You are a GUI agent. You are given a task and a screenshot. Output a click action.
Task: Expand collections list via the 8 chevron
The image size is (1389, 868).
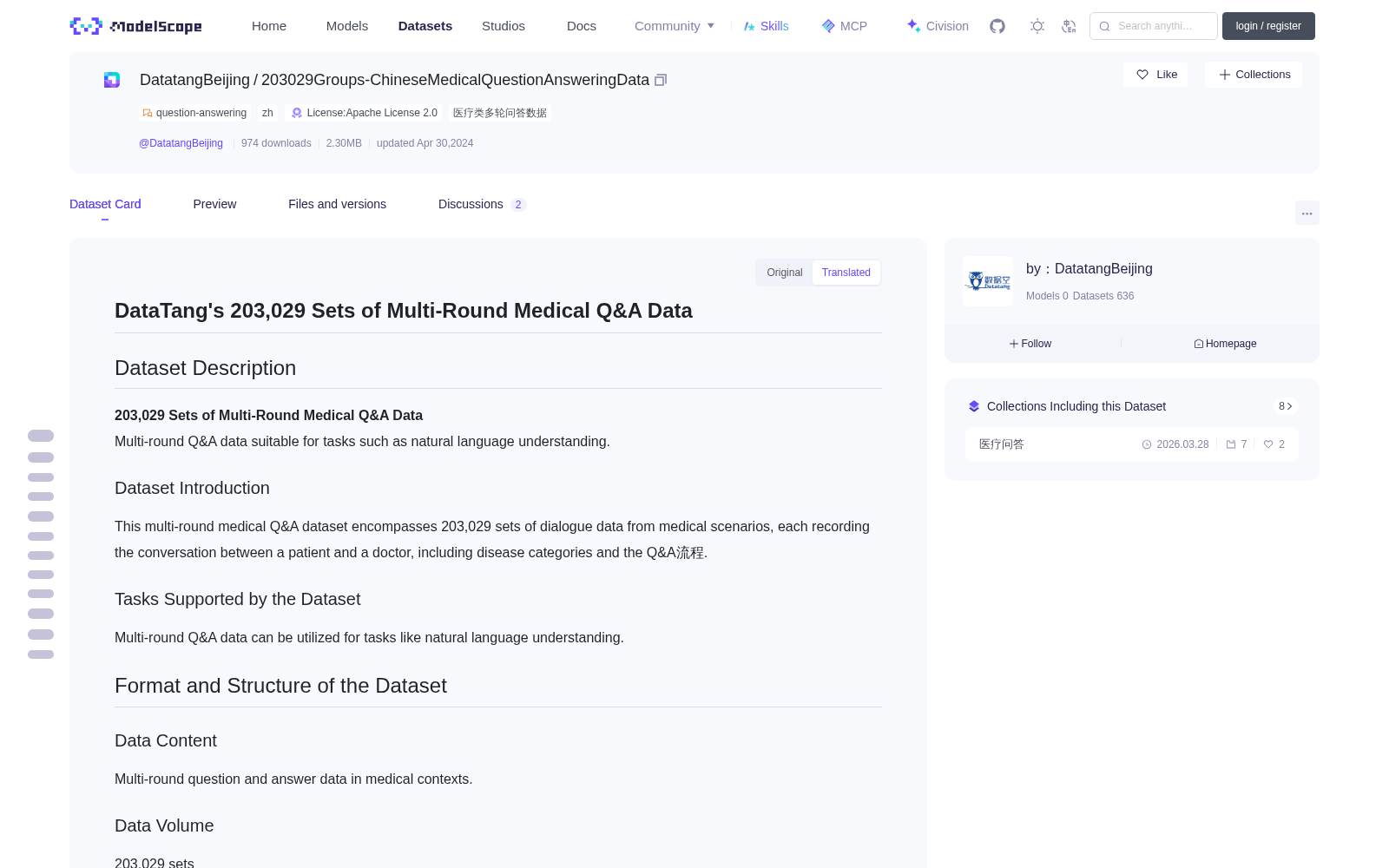(1286, 406)
